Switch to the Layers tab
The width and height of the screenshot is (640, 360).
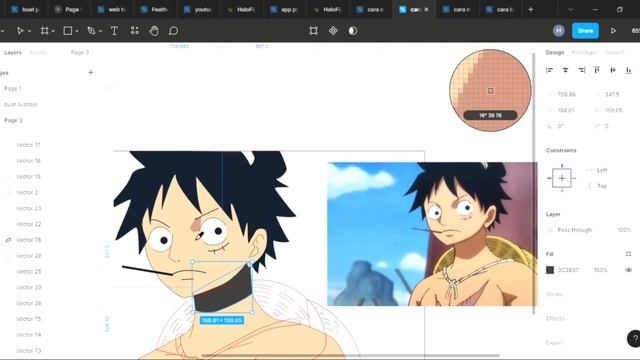coord(13,53)
